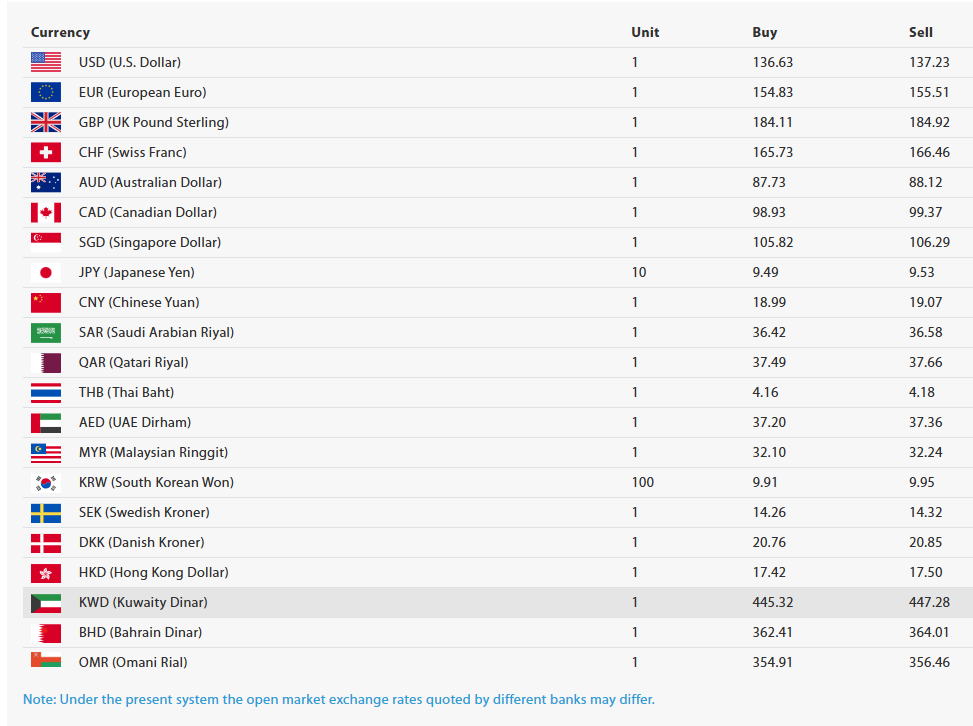Click the United States flag icon

[46, 62]
